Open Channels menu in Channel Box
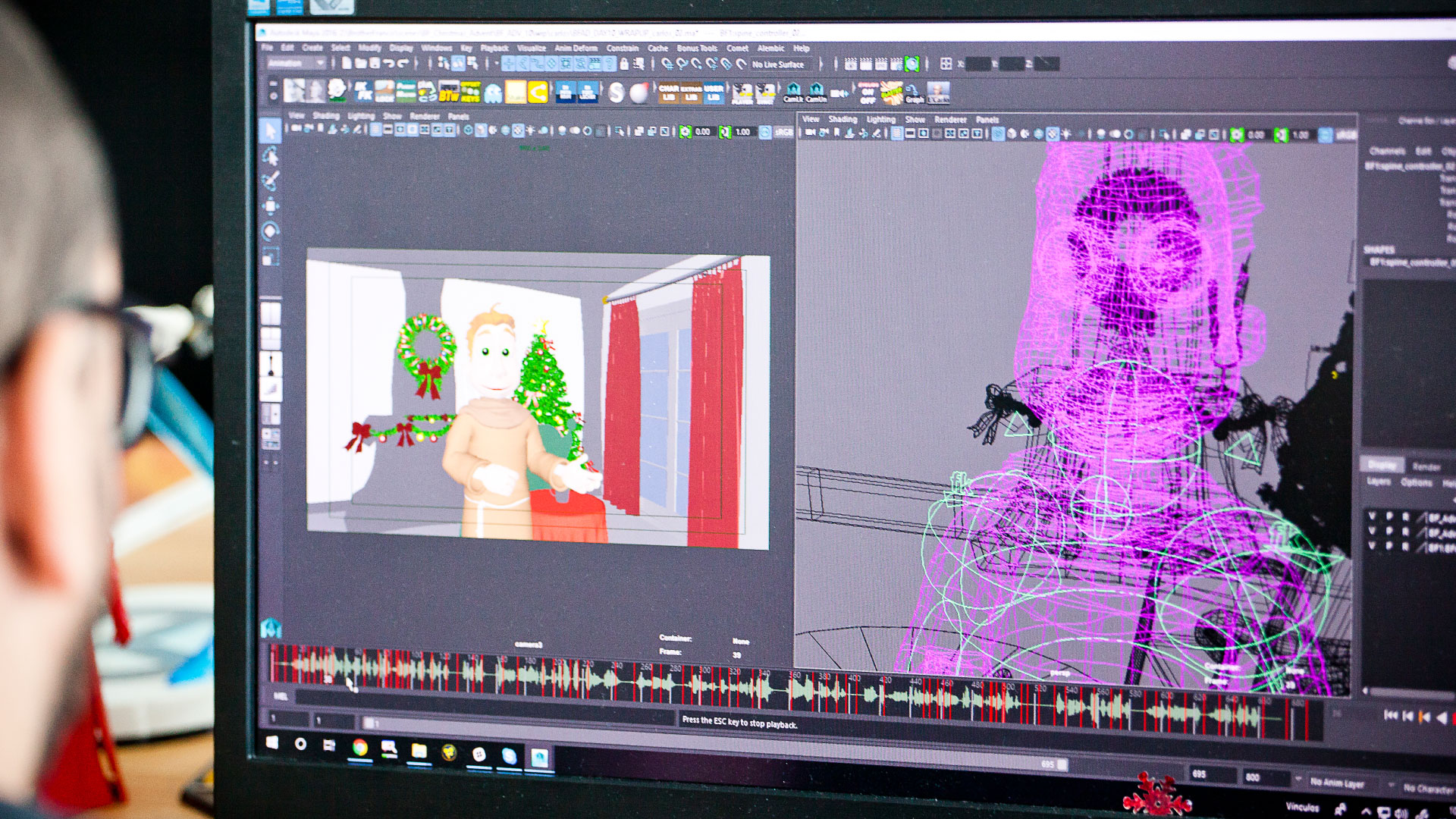The height and width of the screenshot is (819, 1456). click(x=1388, y=151)
